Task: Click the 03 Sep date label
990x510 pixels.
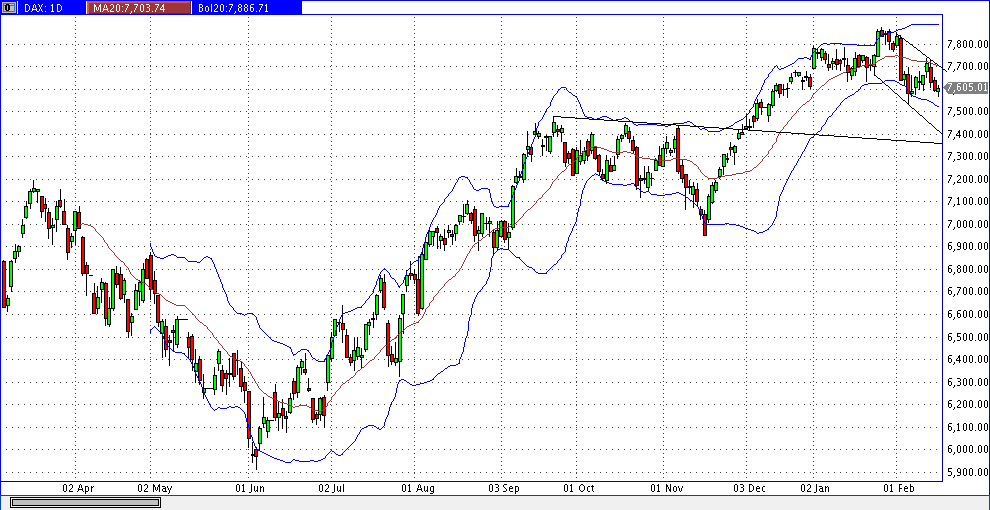Action: point(503,488)
